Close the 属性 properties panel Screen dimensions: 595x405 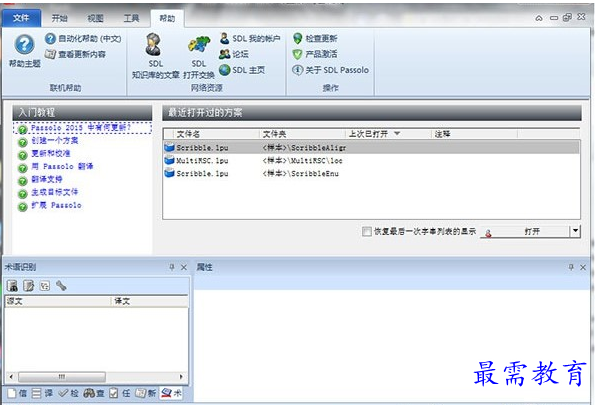[583, 267]
